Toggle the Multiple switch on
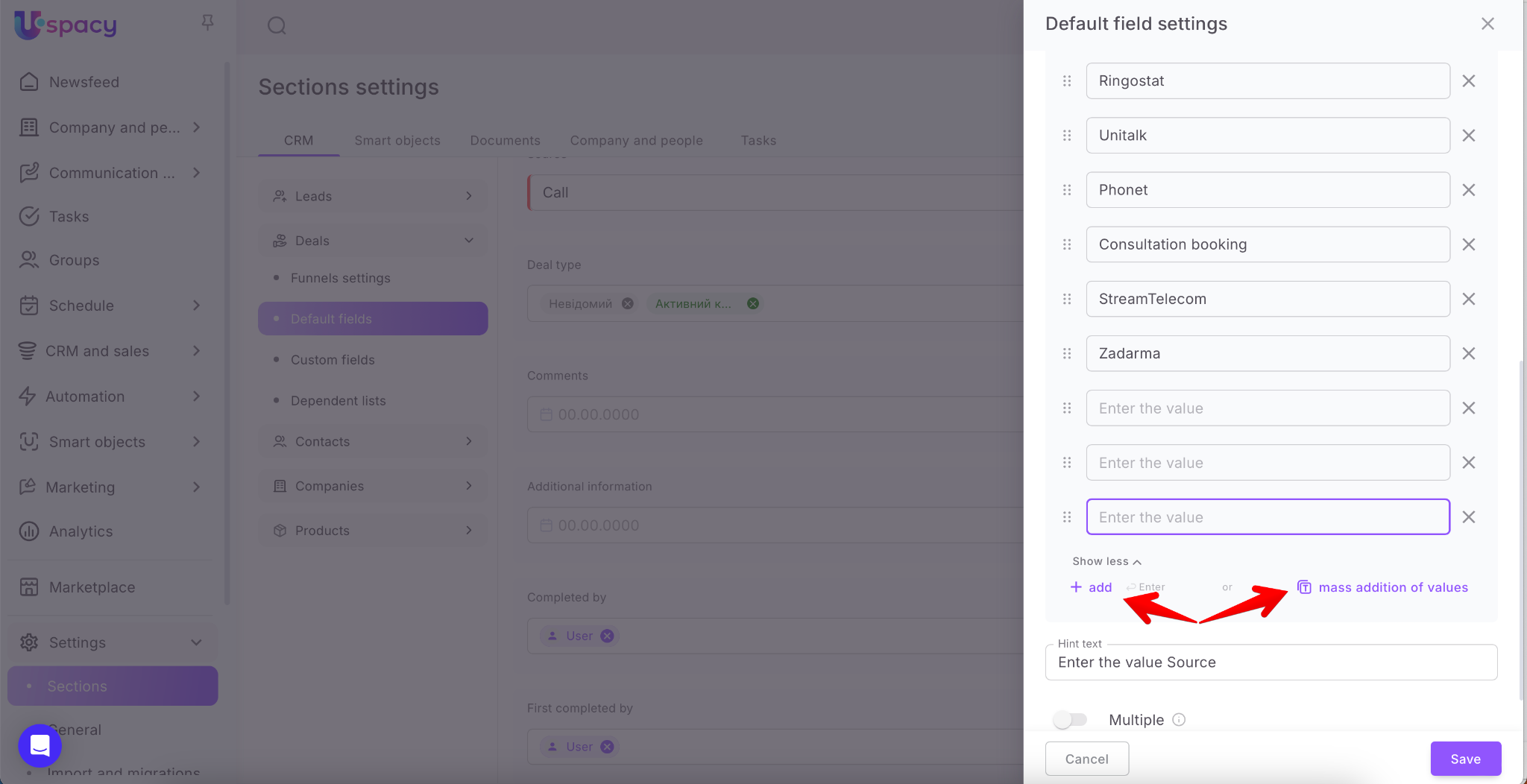The image size is (1527, 784). (x=1071, y=720)
